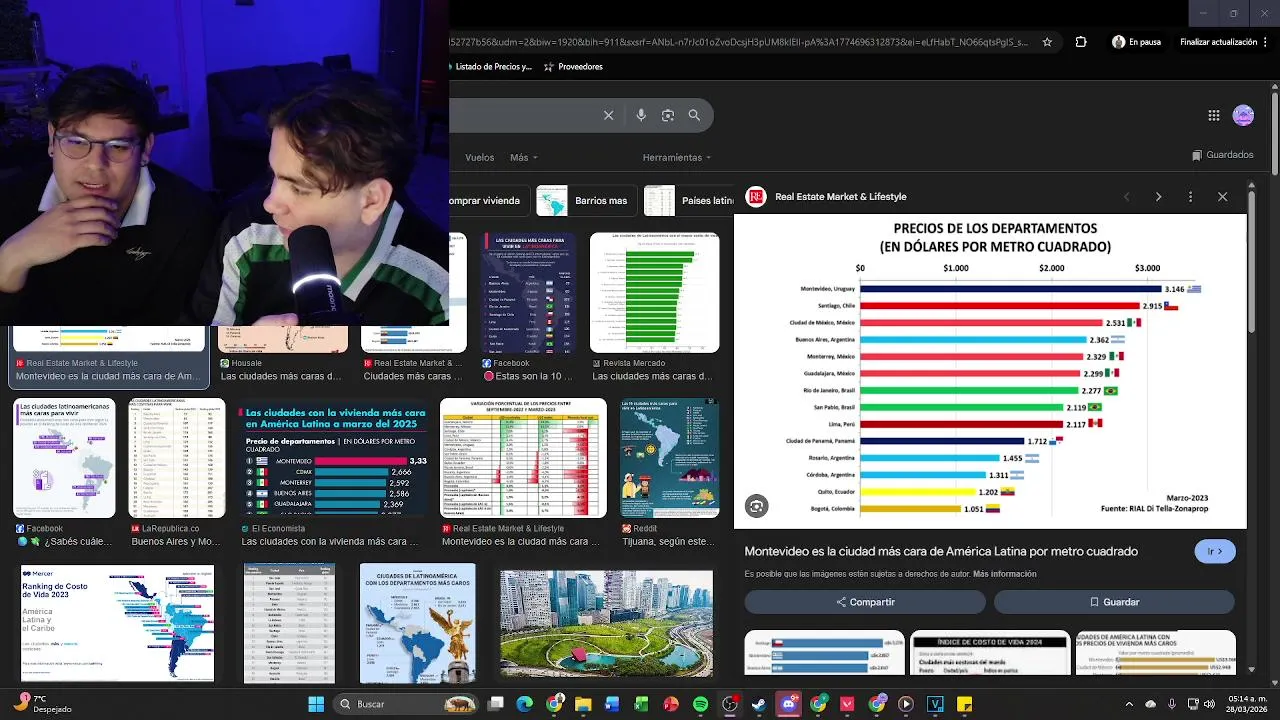Open Steam from the taskbar
The width and height of the screenshot is (1280, 720).
(757, 704)
